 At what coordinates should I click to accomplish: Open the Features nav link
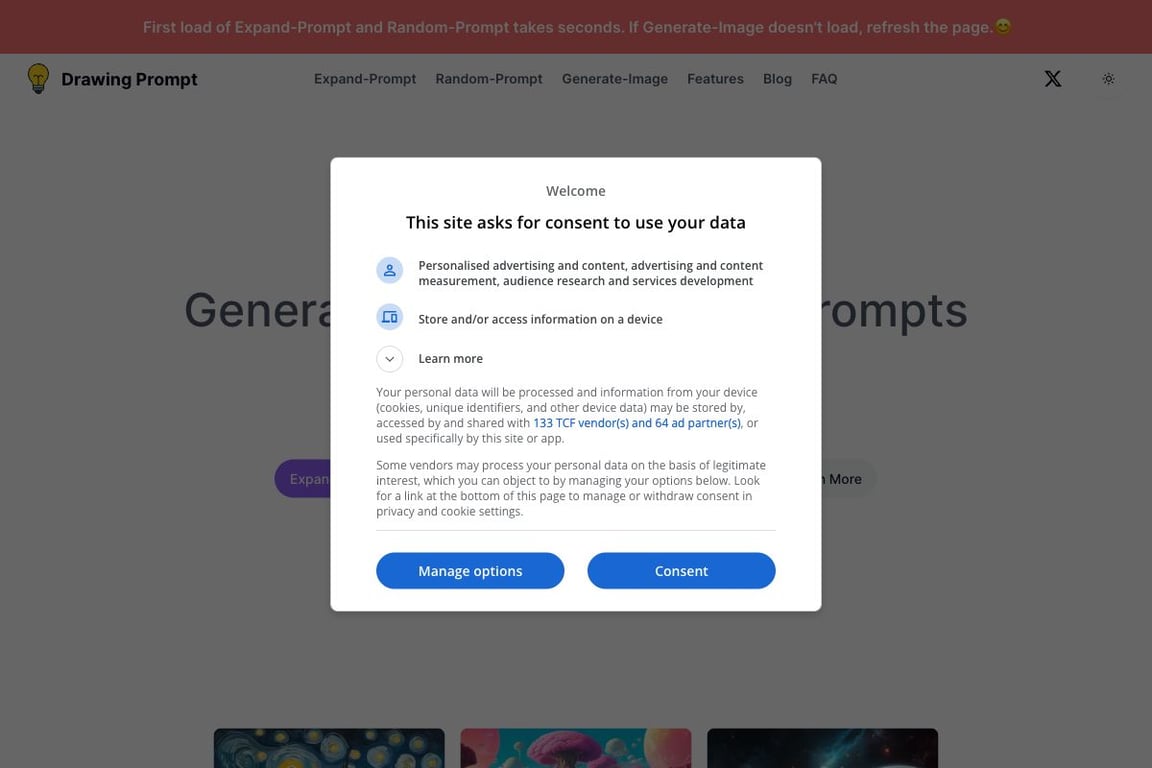click(x=715, y=79)
